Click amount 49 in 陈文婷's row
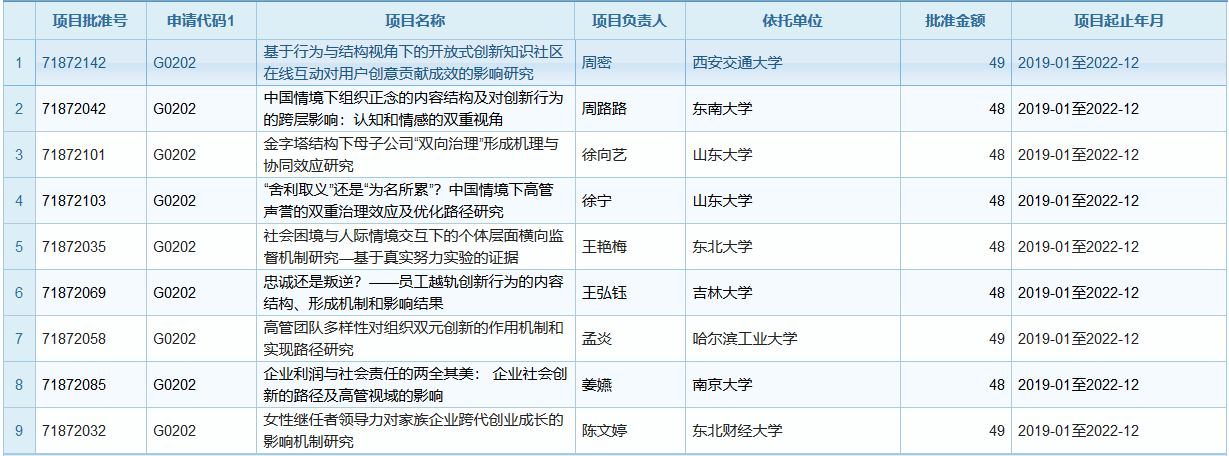The image size is (1229, 456). [996, 431]
